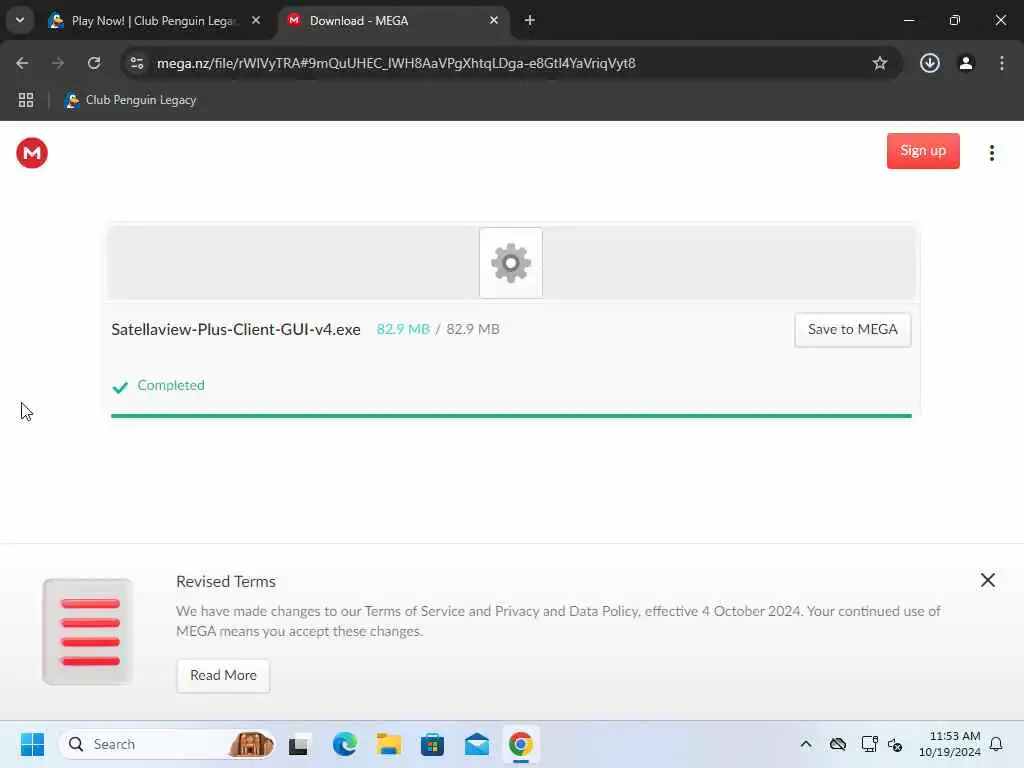Open Read More about revised terms

(x=223, y=675)
